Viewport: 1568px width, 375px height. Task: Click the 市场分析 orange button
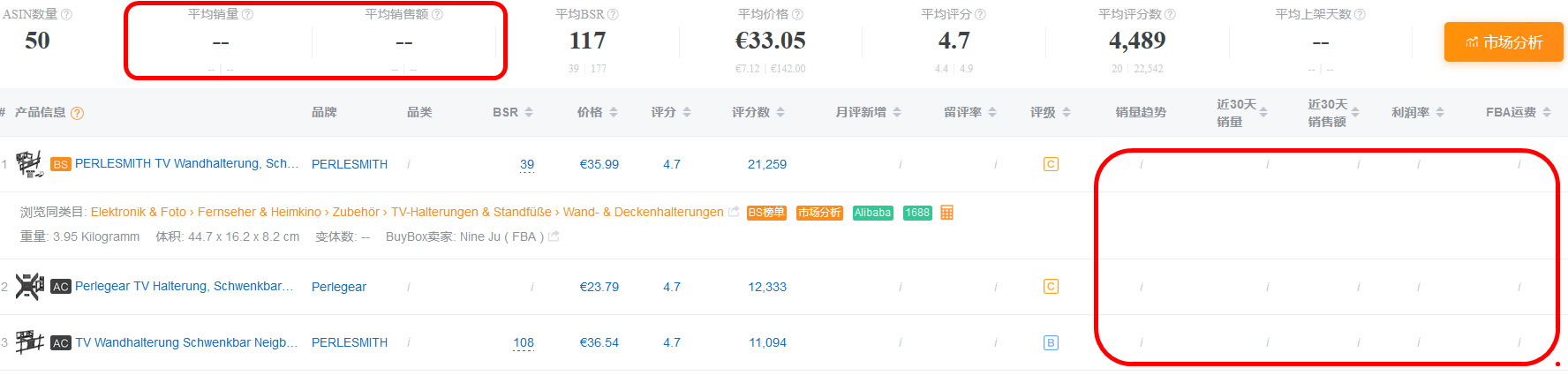(1504, 42)
